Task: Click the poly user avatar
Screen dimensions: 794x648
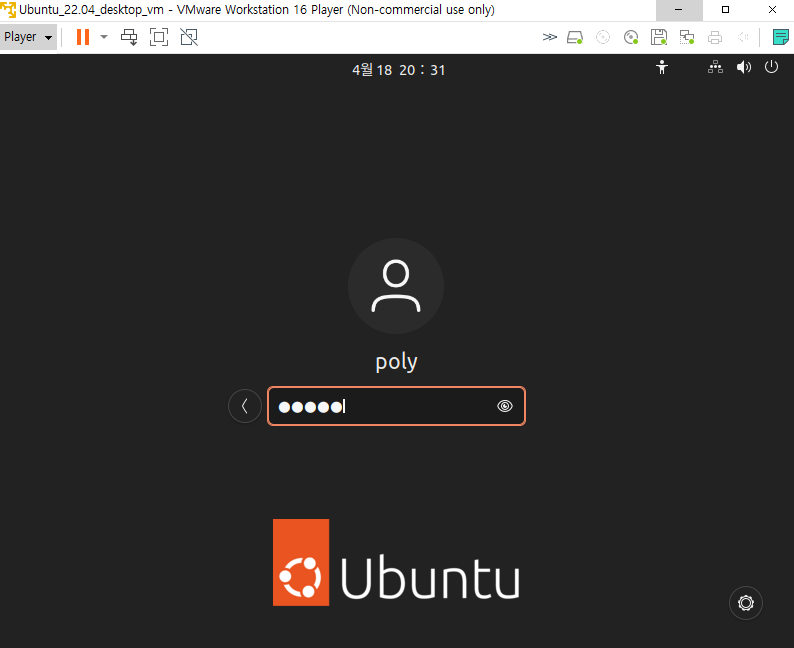Action: (x=396, y=286)
